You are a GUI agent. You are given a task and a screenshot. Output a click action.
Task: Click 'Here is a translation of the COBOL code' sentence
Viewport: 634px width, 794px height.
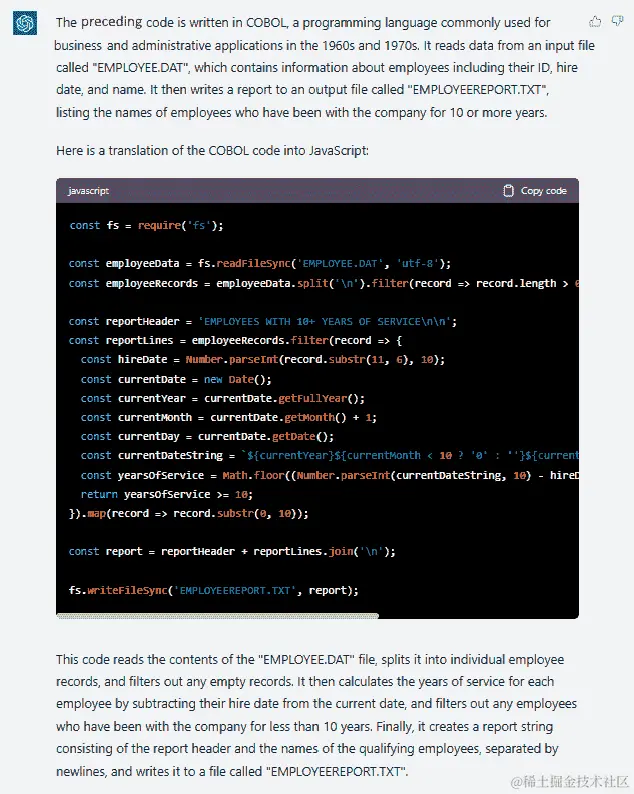(212, 150)
